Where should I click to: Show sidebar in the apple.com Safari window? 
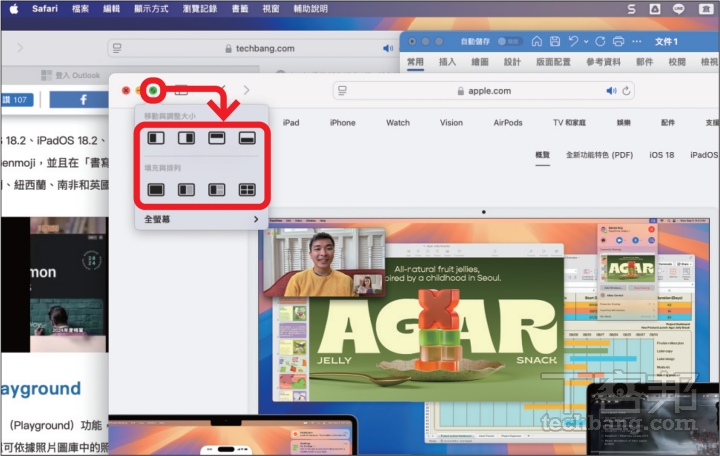pyautogui.click(x=181, y=90)
